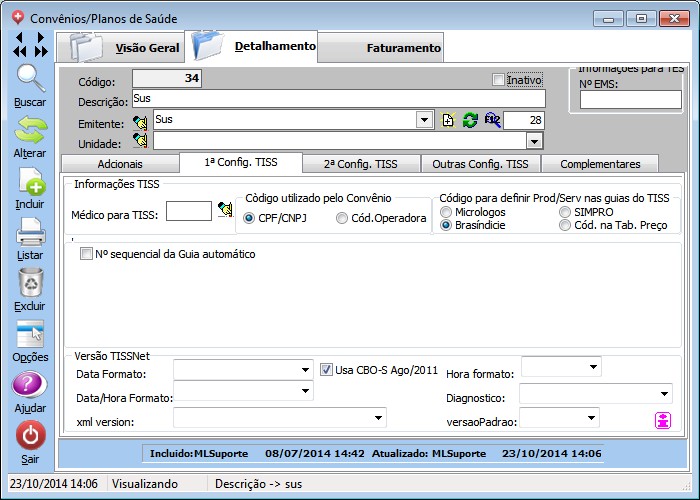
Task: Open the Ajudar help icon
Action: click(30, 386)
